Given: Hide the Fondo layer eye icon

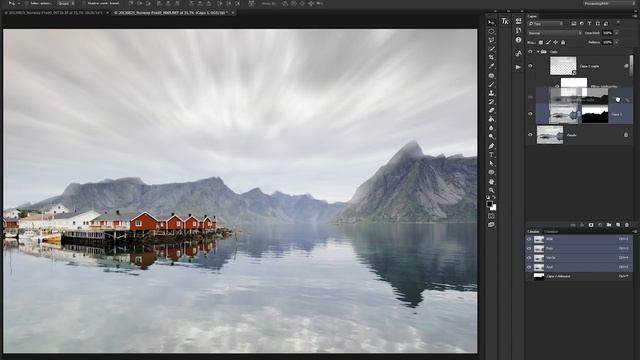Looking at the screenshot, I should (x=530, y=135).
